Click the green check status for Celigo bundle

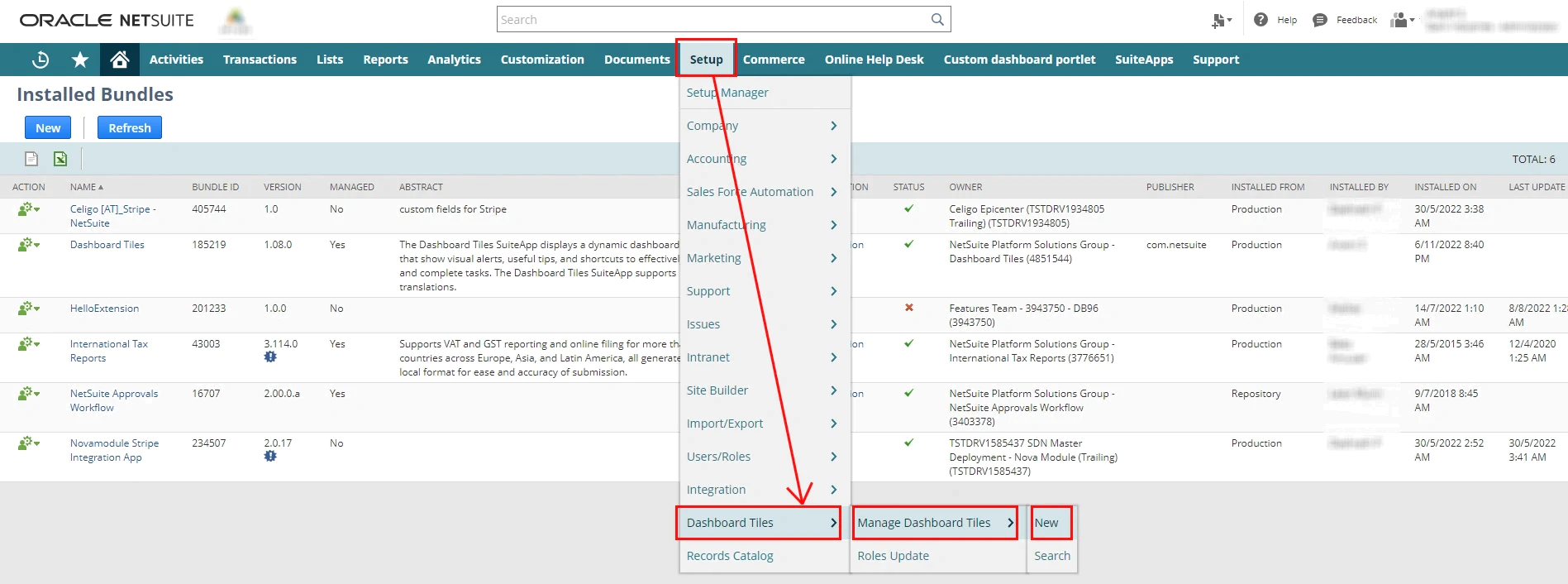(909, 209)
